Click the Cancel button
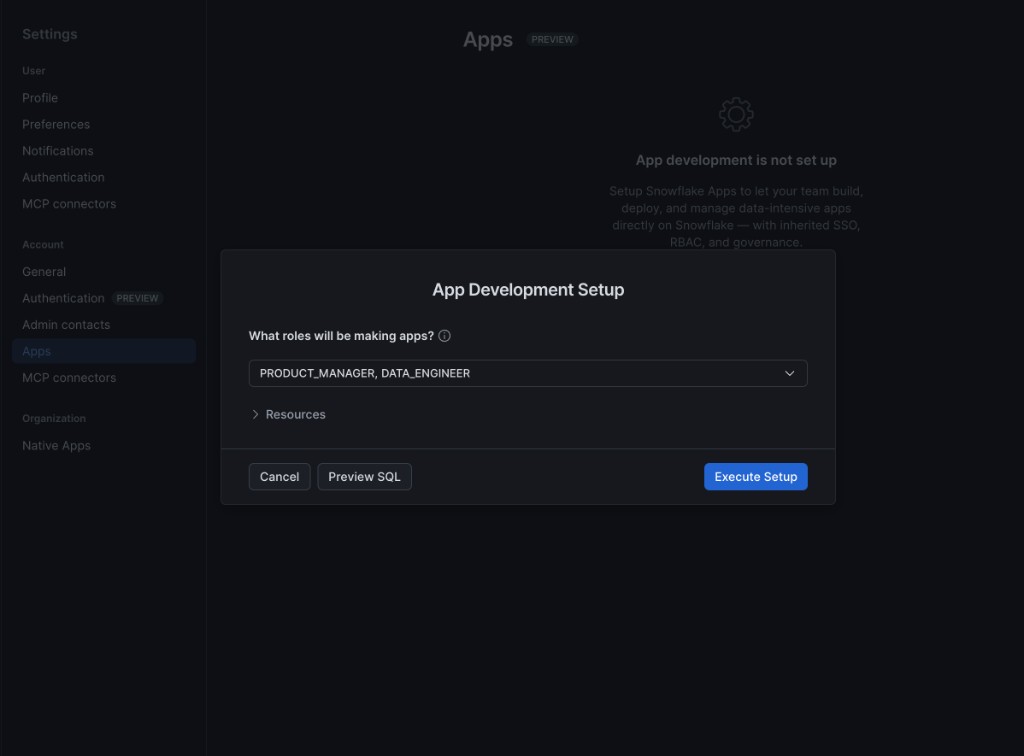1024x756 pixels. click(280, 477)
